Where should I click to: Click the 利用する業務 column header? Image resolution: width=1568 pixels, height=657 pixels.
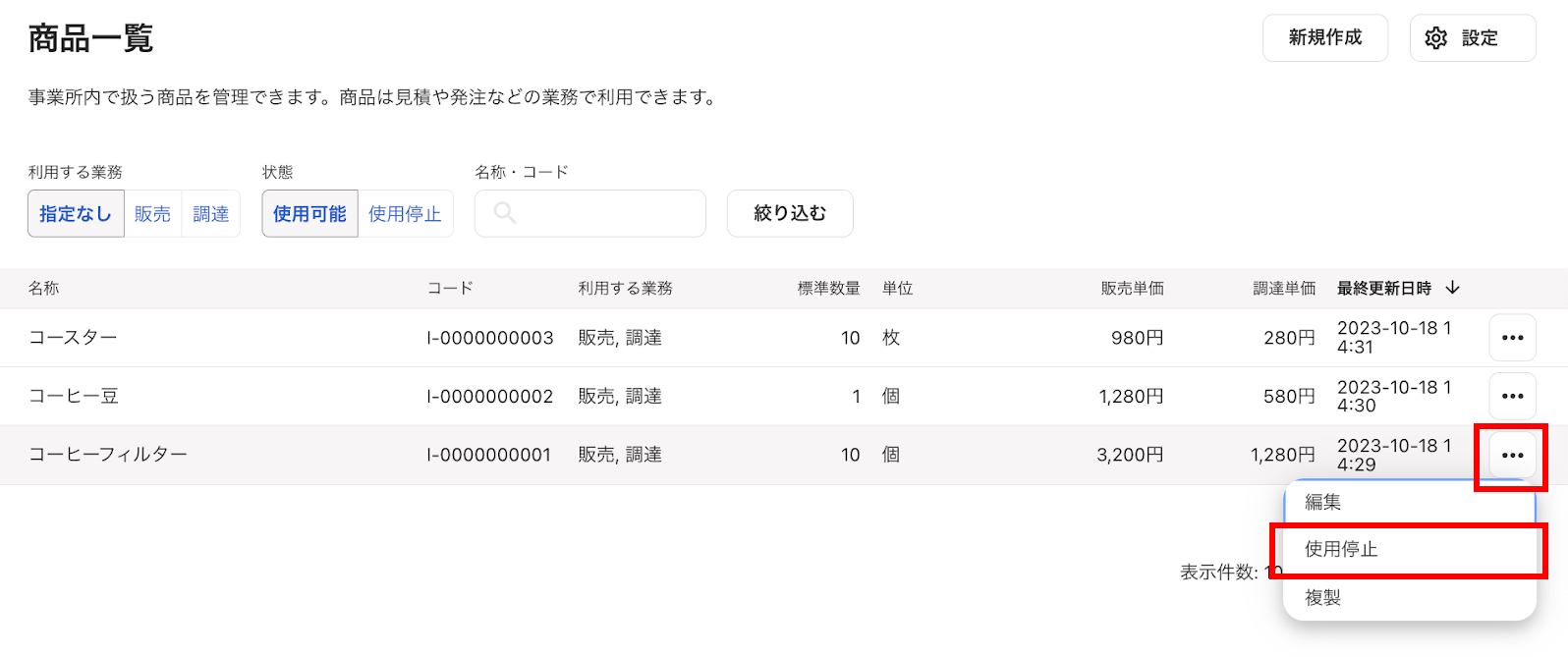point(625,288)
